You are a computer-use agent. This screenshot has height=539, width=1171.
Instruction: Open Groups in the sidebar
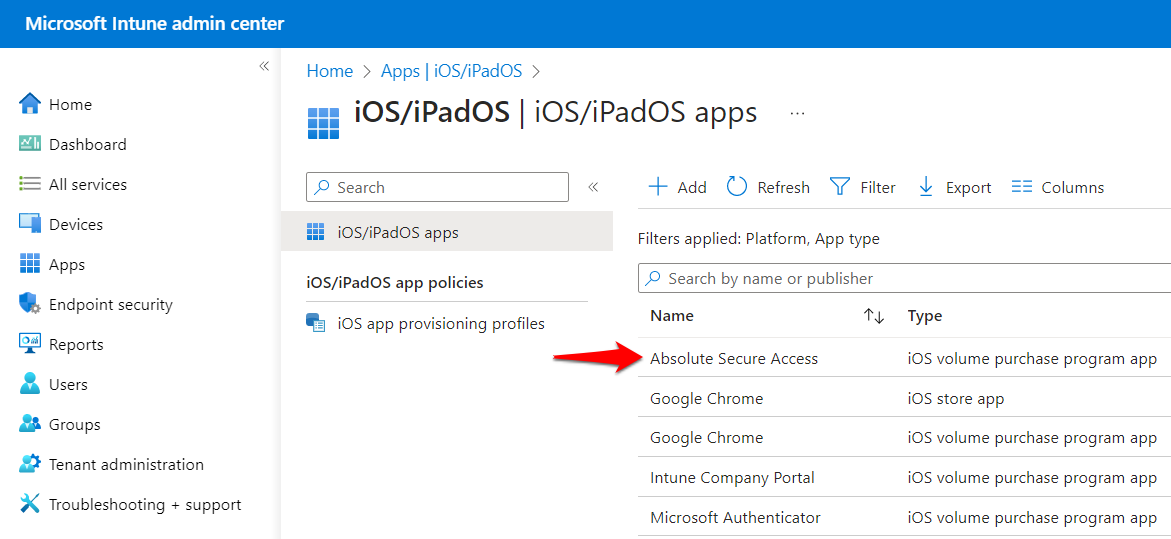[x=74, y=425]
